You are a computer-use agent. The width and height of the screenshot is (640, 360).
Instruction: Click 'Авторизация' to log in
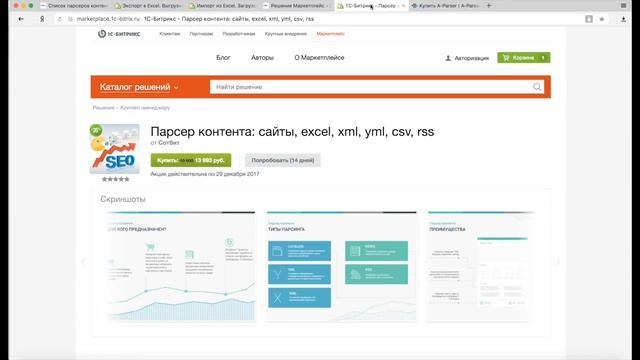[x=467, y=58]
